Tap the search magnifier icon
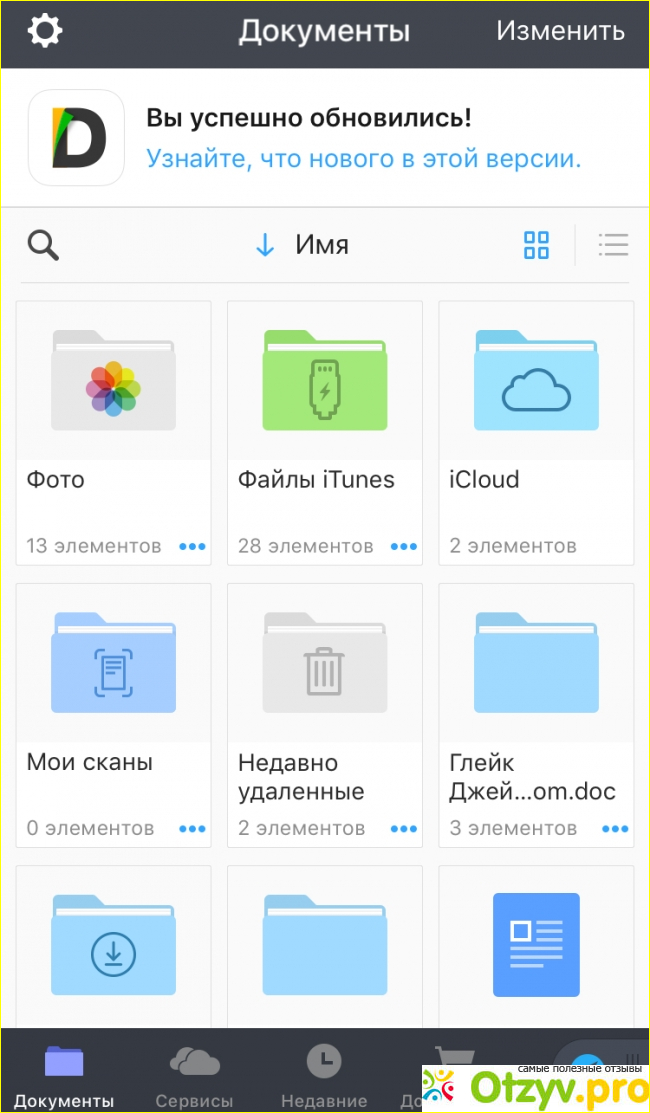 coord(43,245)
